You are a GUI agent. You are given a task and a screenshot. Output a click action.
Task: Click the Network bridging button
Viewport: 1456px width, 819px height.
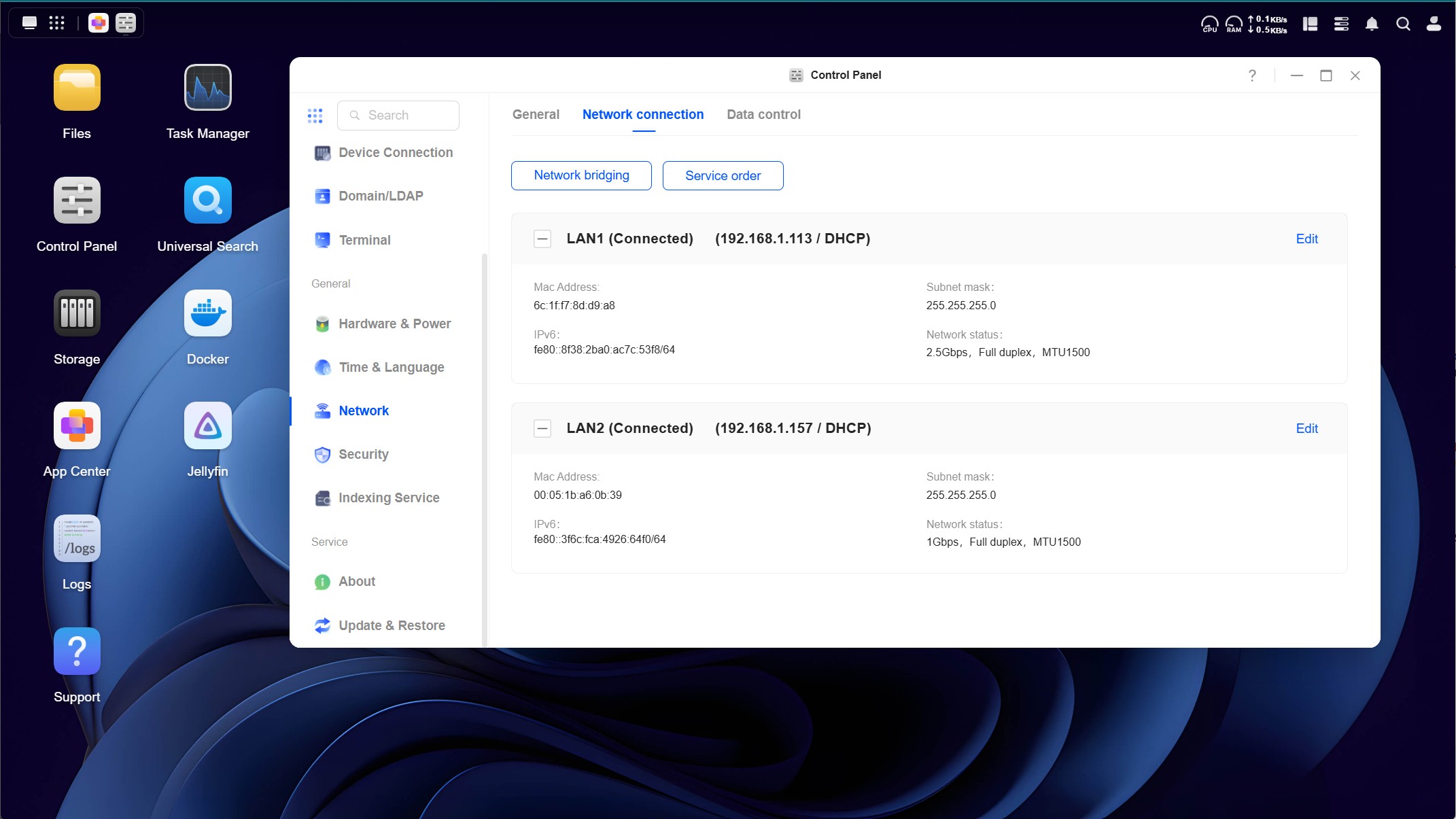point(581,175)
